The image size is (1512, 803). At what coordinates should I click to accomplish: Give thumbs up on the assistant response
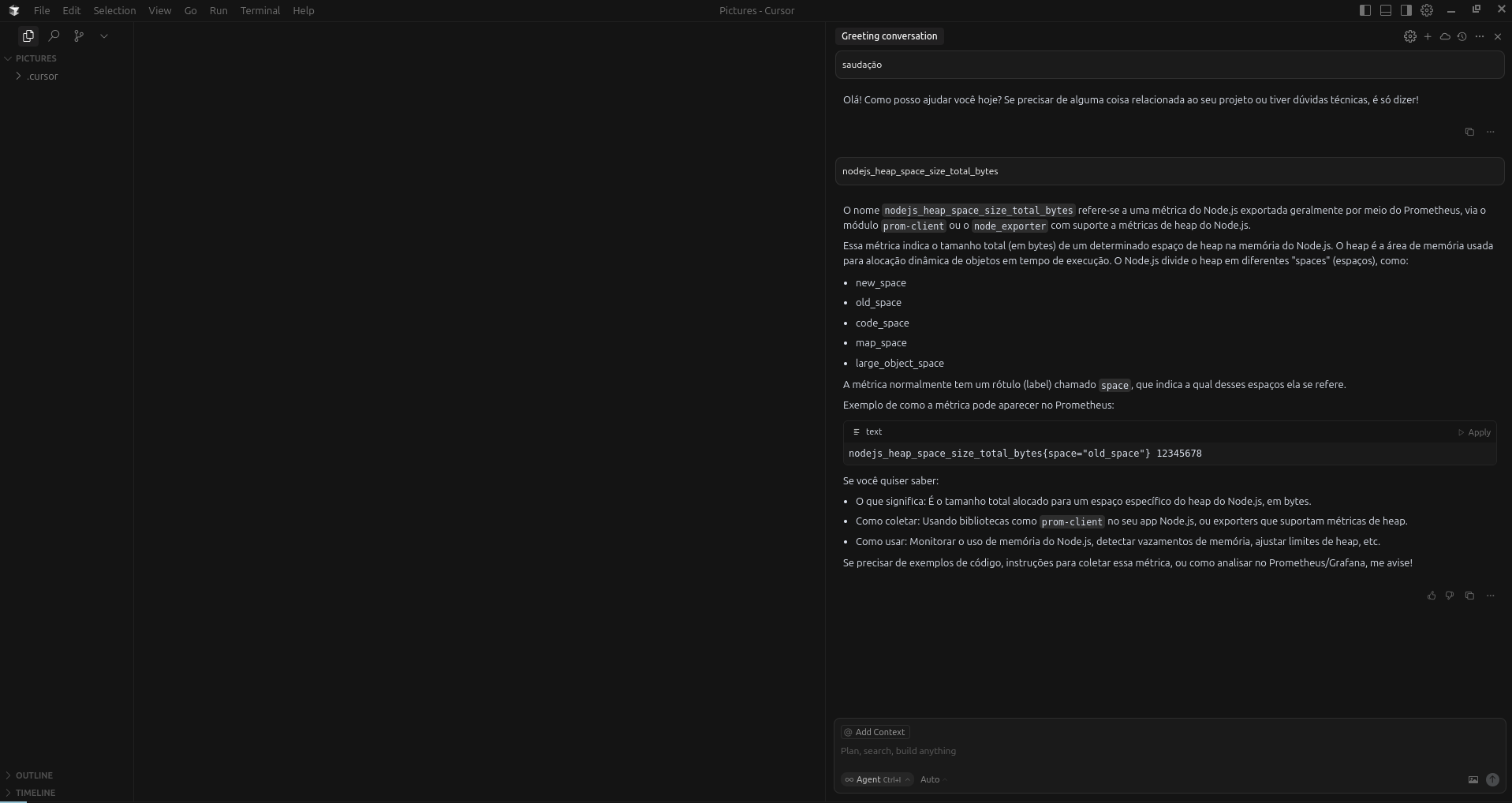pos(1431,596)
